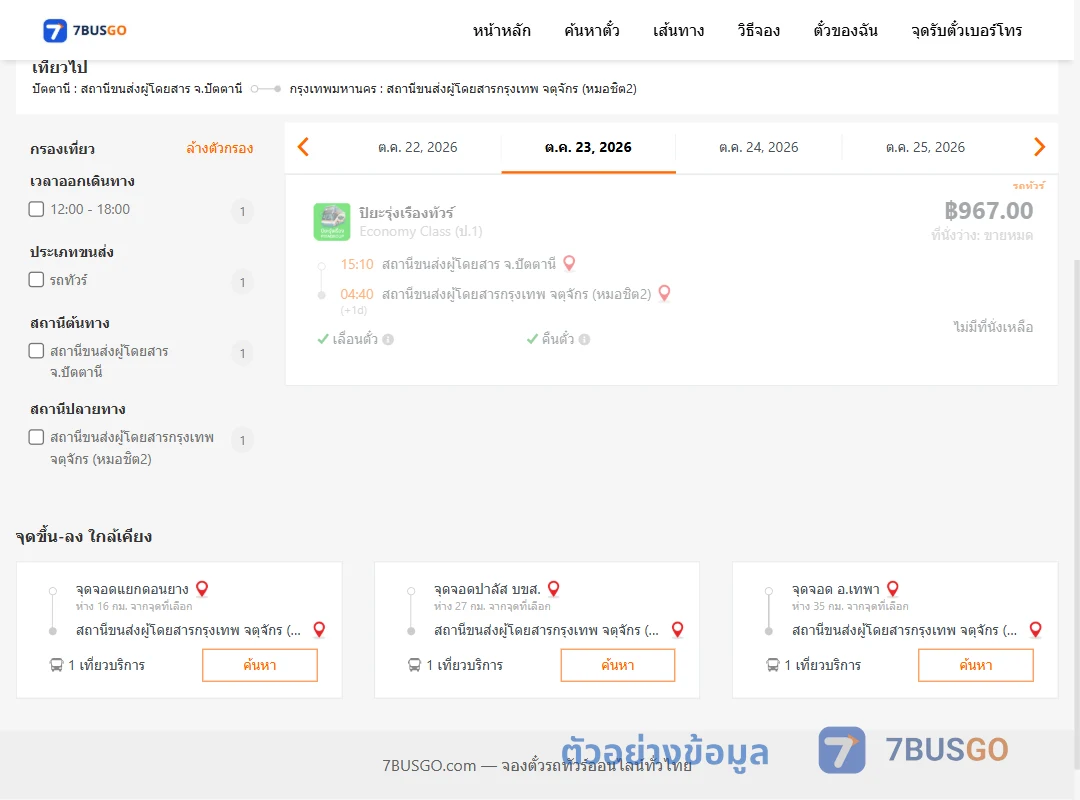Tick destination station หมอชิต2 filter checkbox
The image size is (1080, 800).
pyautogui.click(x=37, y=437)
